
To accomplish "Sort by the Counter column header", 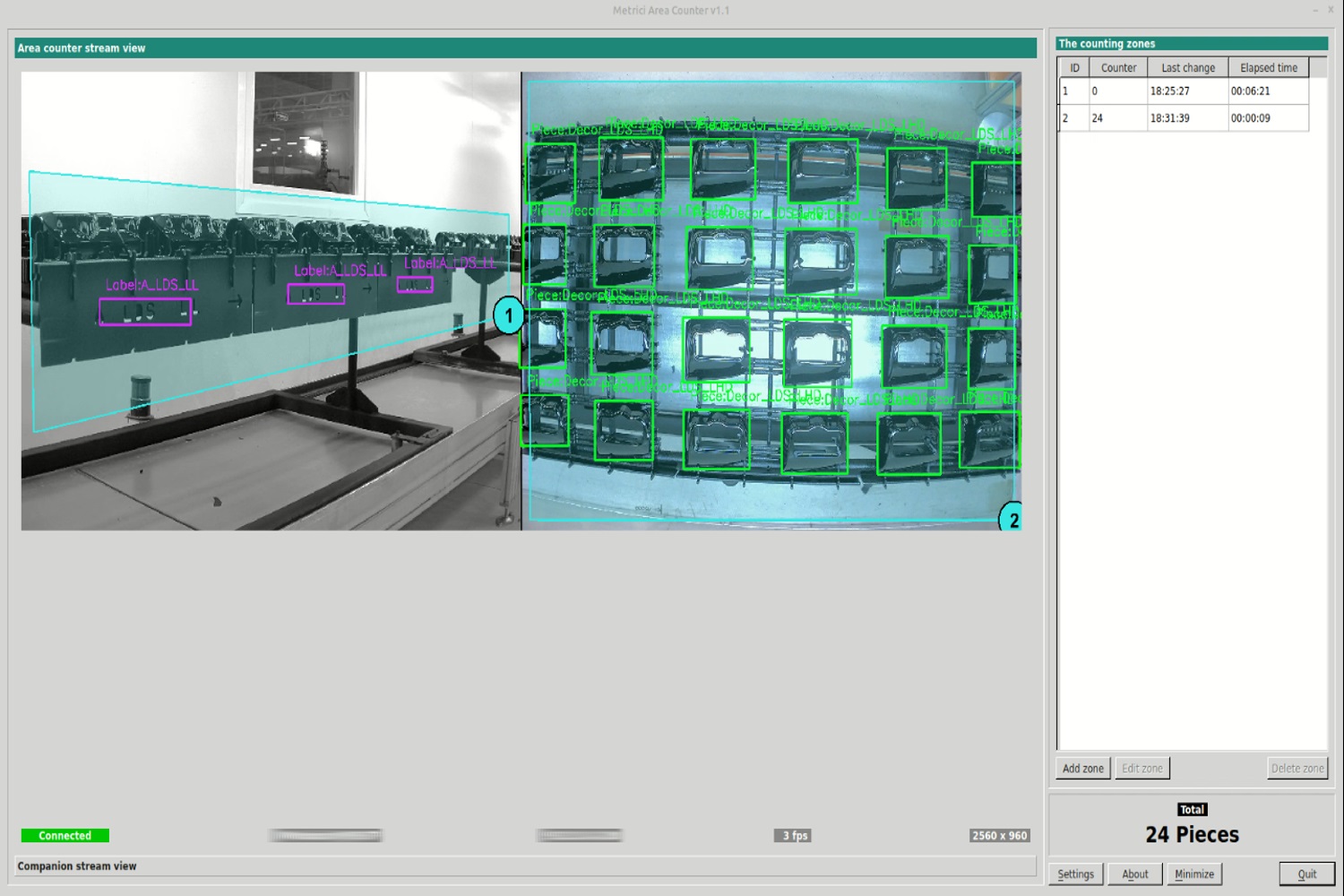I will (1118, 67).
